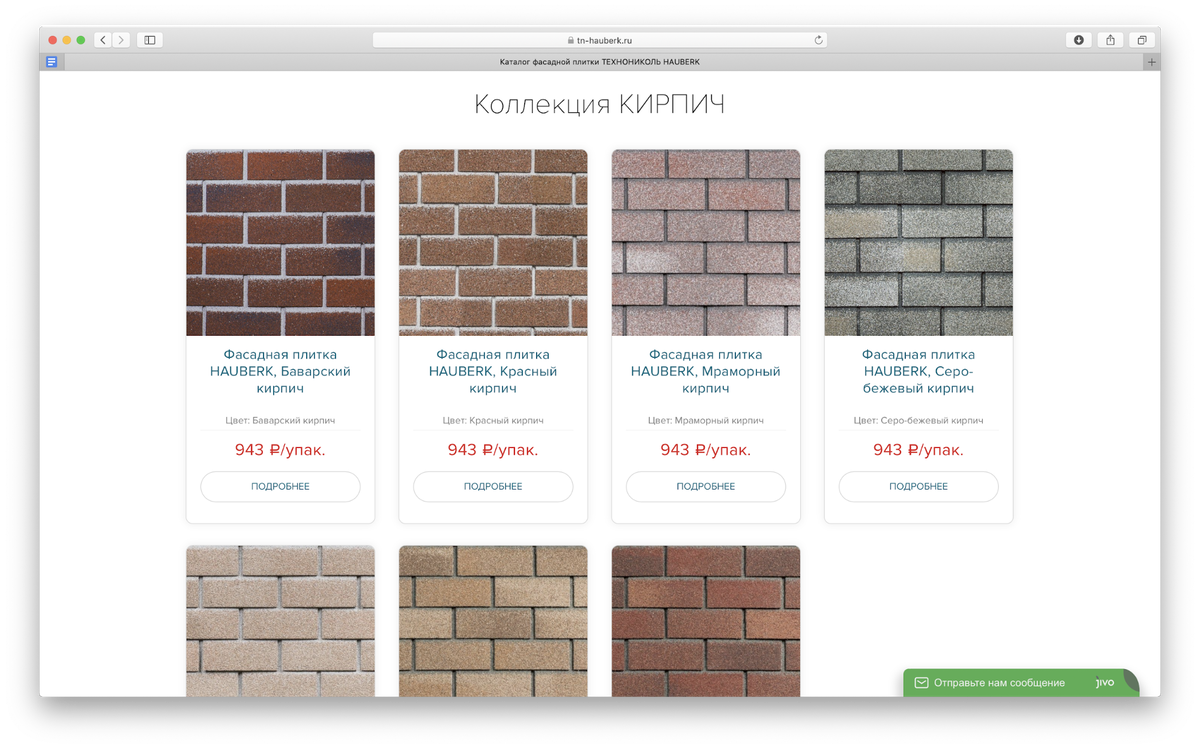Image resolution: width=1200 pixels, height=749 pixels.
Task: Open ПОДРОБНЕЕ for Мраморный кирпич
Action: [x=706, y=486]
